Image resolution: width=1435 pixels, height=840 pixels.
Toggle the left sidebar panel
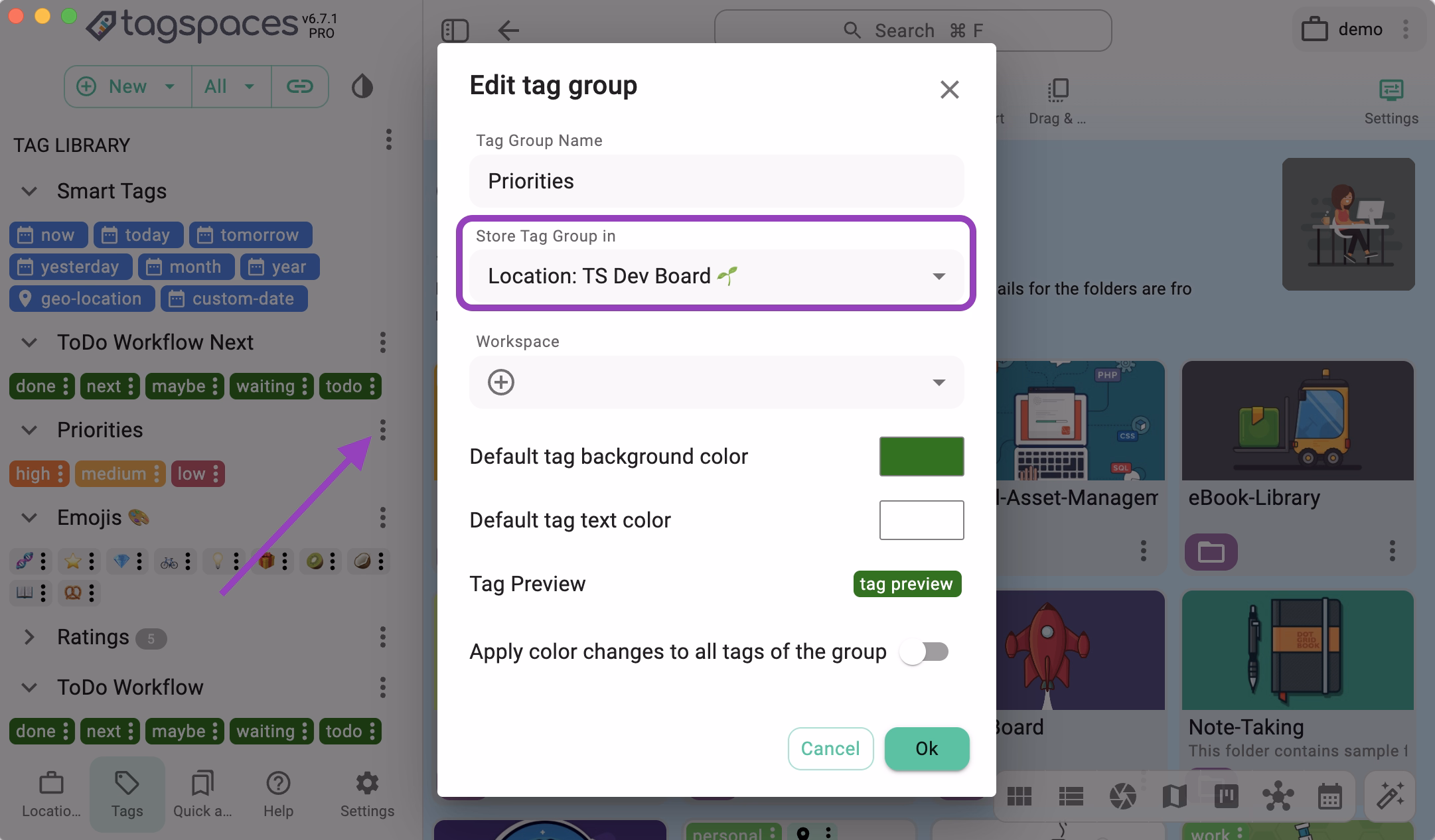[455, 31]
